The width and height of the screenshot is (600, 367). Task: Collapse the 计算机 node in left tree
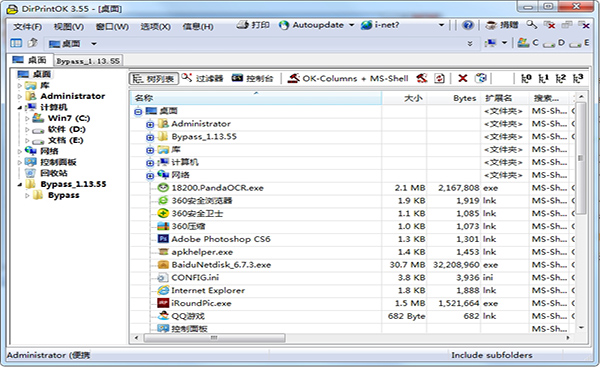click(20, 108)
